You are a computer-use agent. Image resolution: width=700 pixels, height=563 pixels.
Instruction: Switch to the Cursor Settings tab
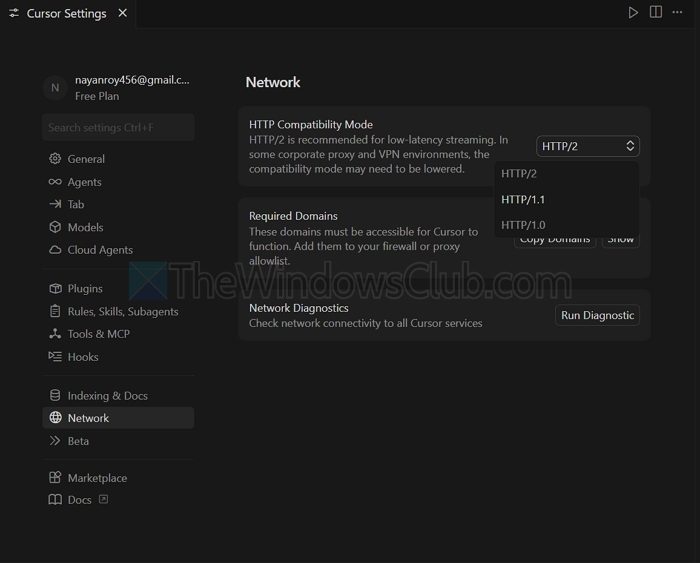pos(66,13)
